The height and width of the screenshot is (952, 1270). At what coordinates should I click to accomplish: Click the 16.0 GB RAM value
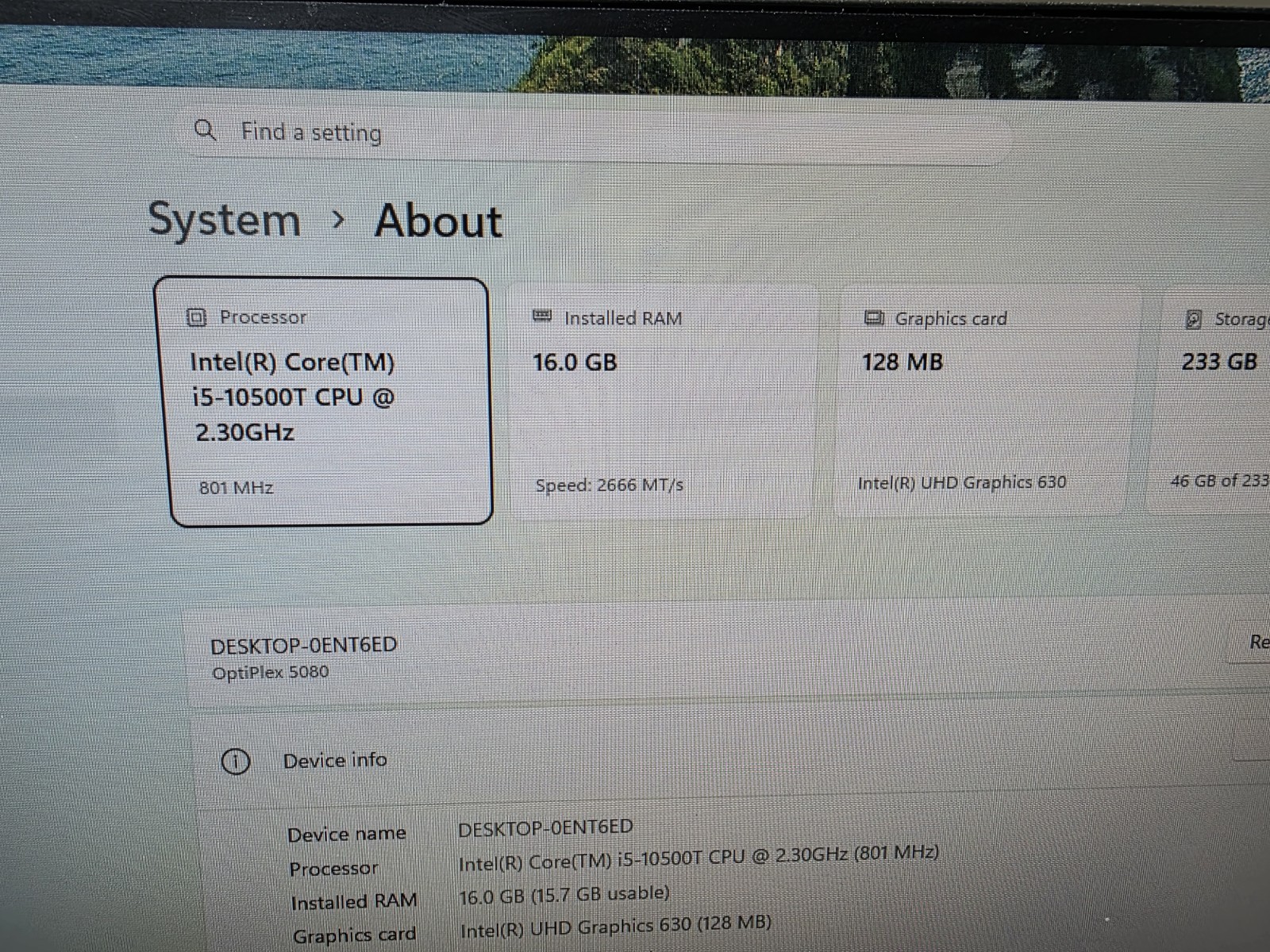tap(575, 363)
